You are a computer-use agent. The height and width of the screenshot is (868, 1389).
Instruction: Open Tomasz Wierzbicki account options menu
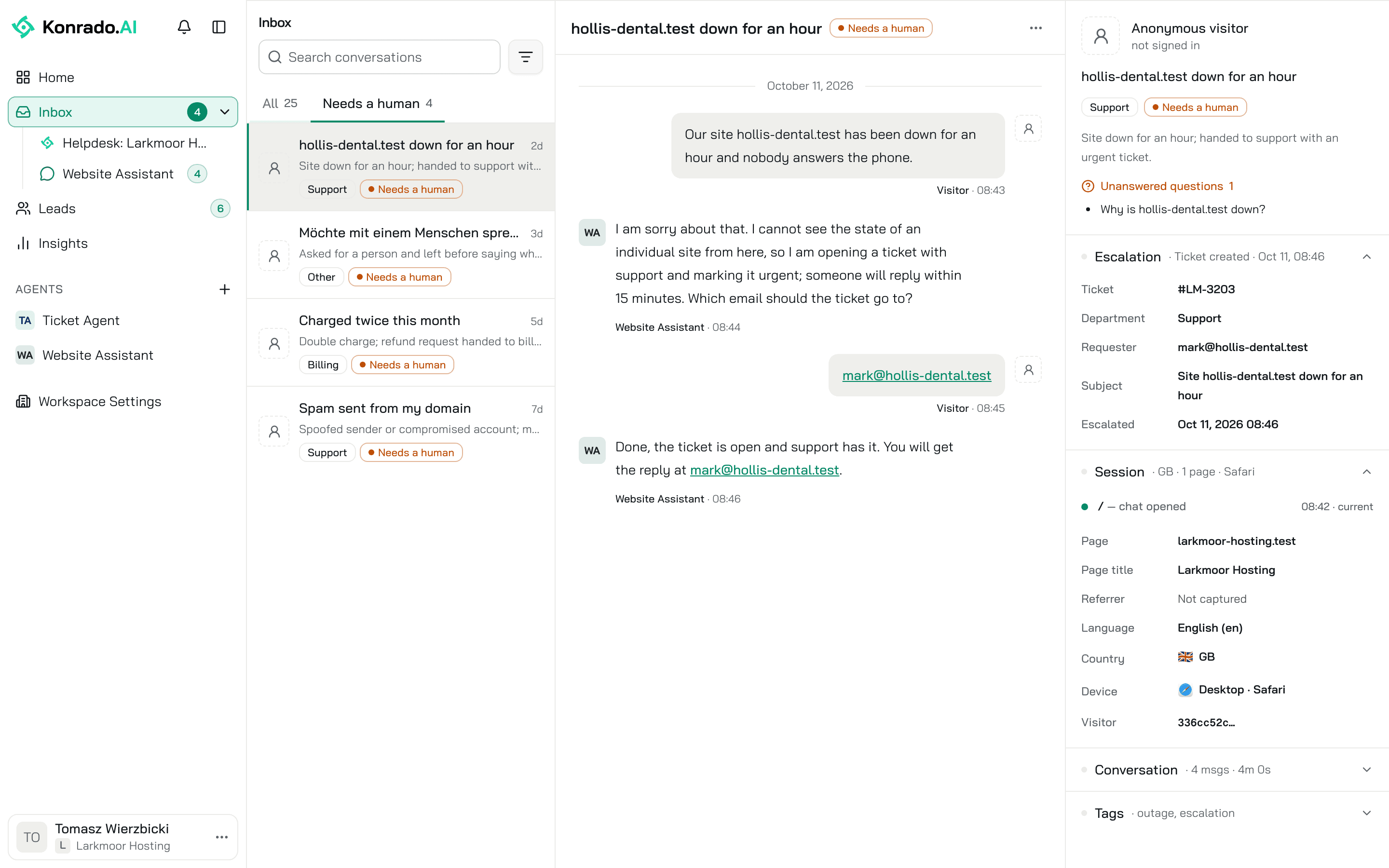[x=221, y=837]
